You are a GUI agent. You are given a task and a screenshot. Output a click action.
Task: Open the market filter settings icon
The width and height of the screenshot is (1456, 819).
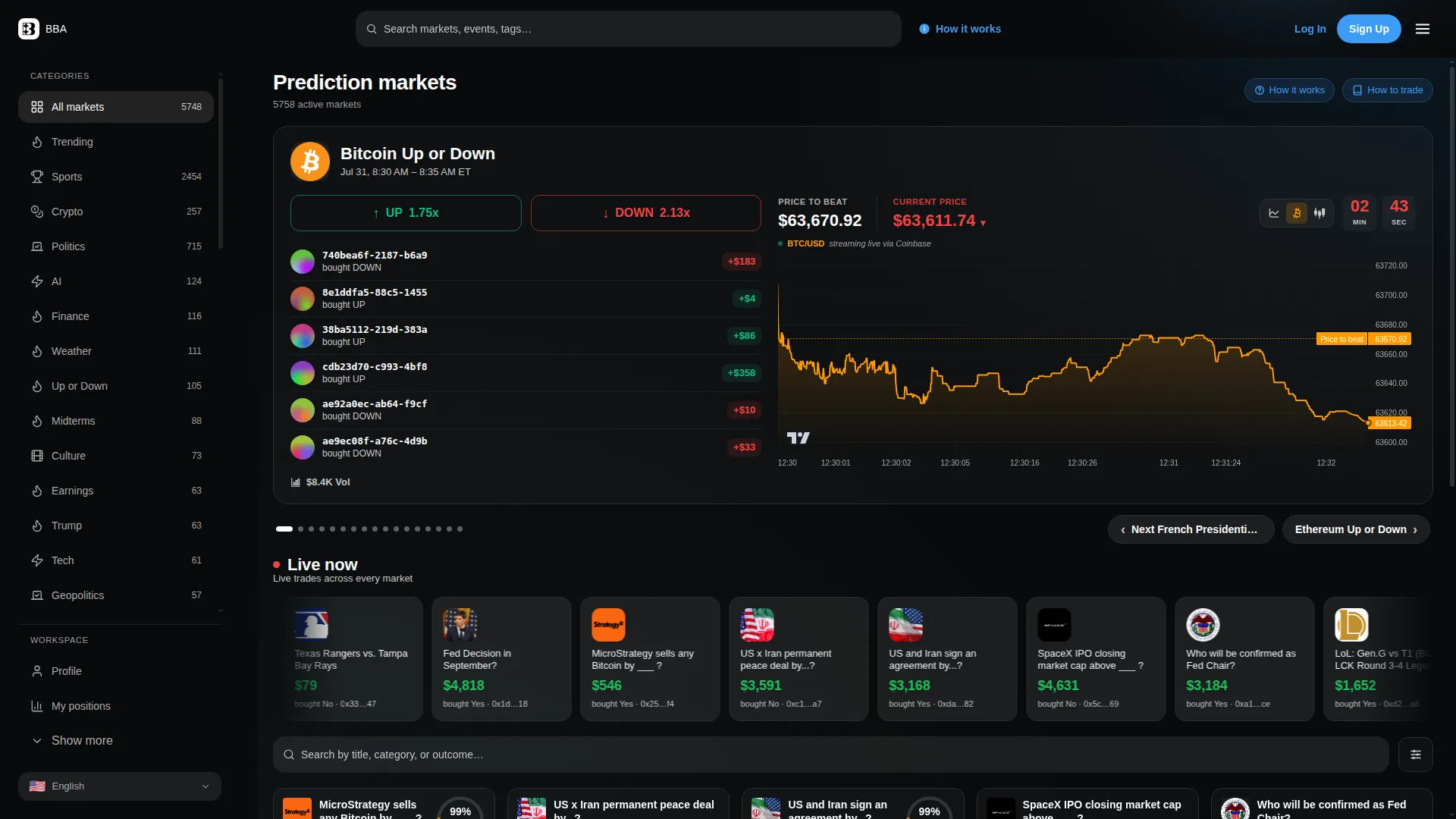1415,755
